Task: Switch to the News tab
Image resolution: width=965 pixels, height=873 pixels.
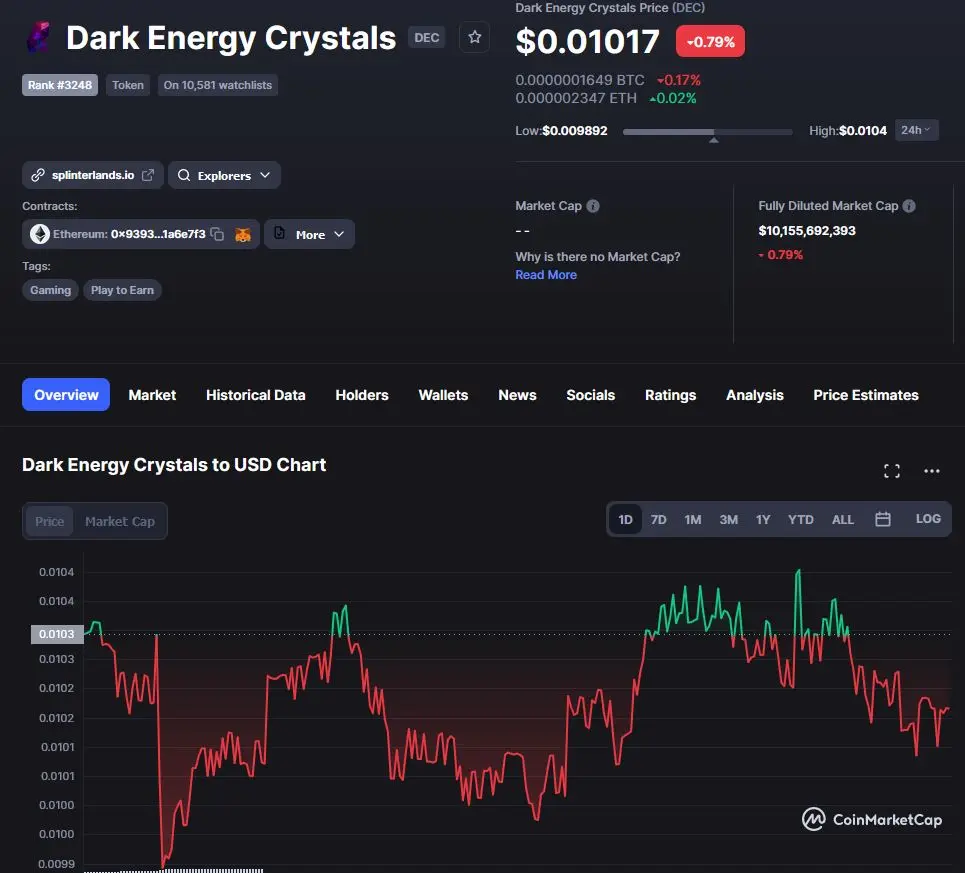Action: pyautogui.click(x=517, y=395)
